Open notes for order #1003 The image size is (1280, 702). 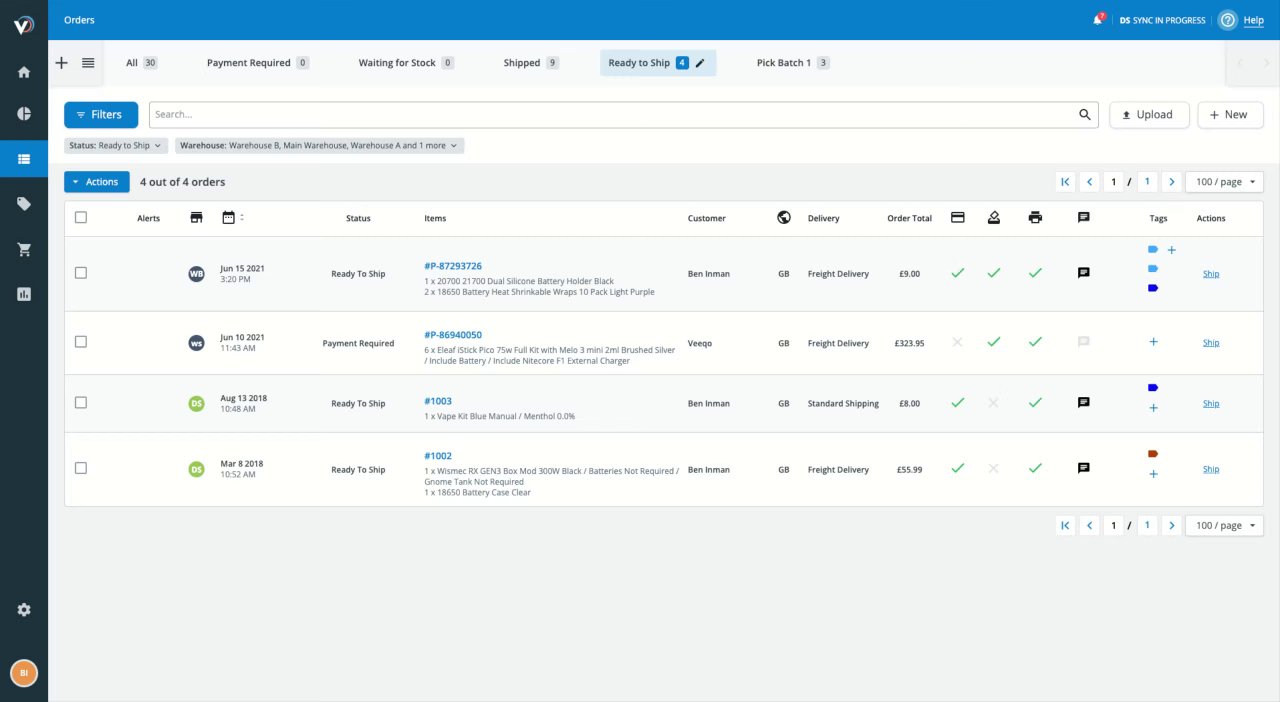(x=1084, y=403)
